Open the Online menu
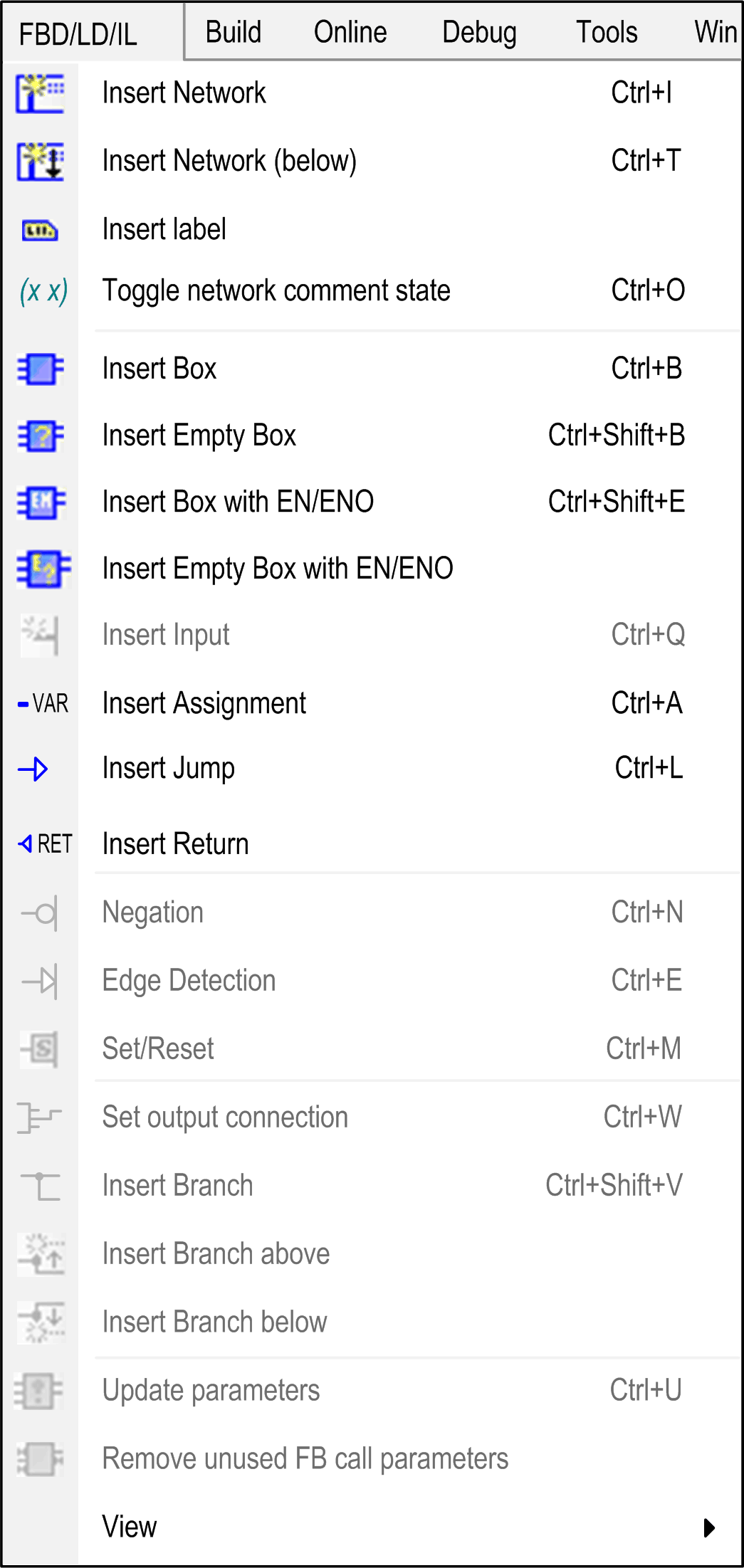744x1568 pixels. pos(350,32)
